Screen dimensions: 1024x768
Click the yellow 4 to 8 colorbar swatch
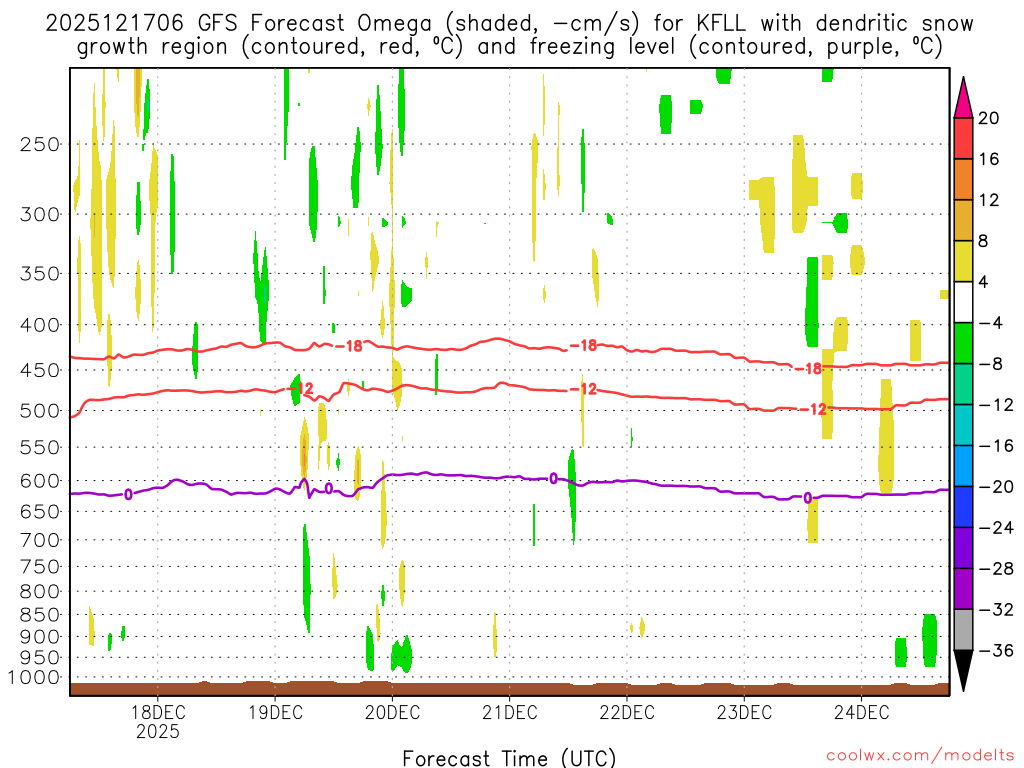(x=963, y=261)
